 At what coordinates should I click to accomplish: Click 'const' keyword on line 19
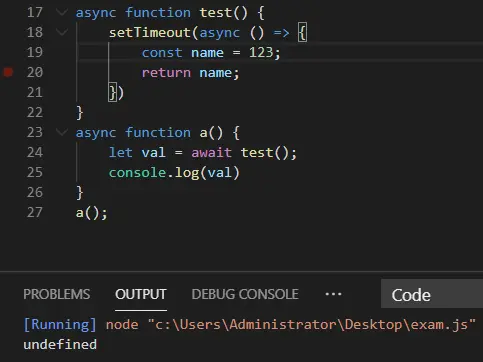tap(162, 53)
